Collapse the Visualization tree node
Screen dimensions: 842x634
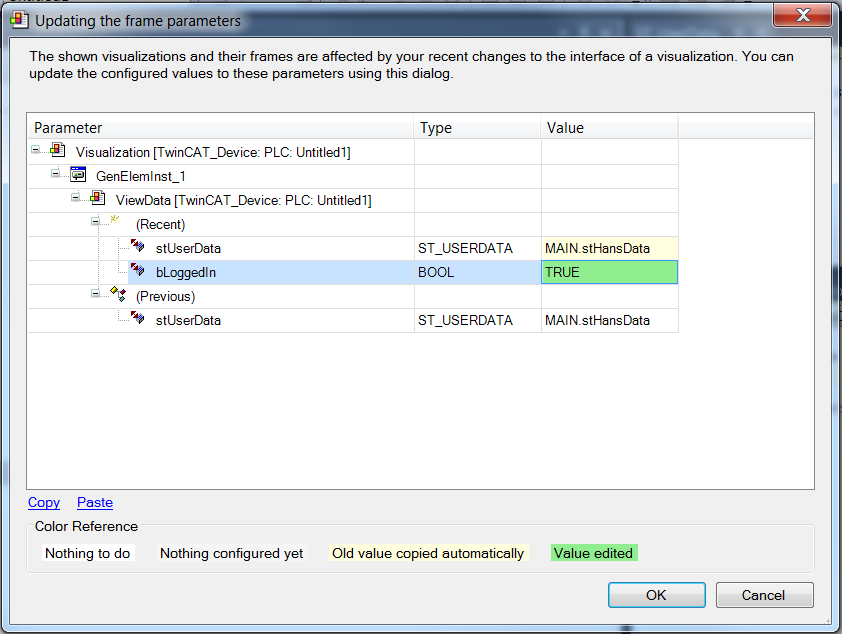[x=35, y=150]
